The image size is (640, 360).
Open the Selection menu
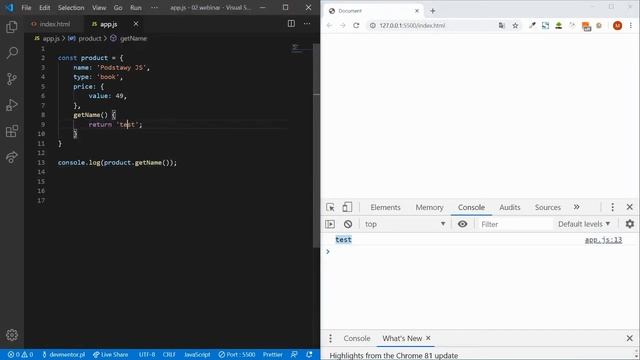71,8
